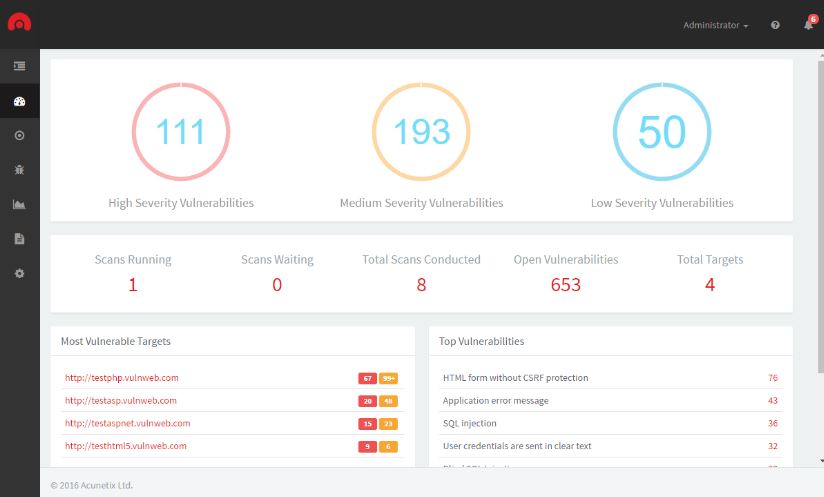Viewport: 824px width, 497px height.
Task: Toggle the sidebar menu collapse icon
Action: pos(19,66)
